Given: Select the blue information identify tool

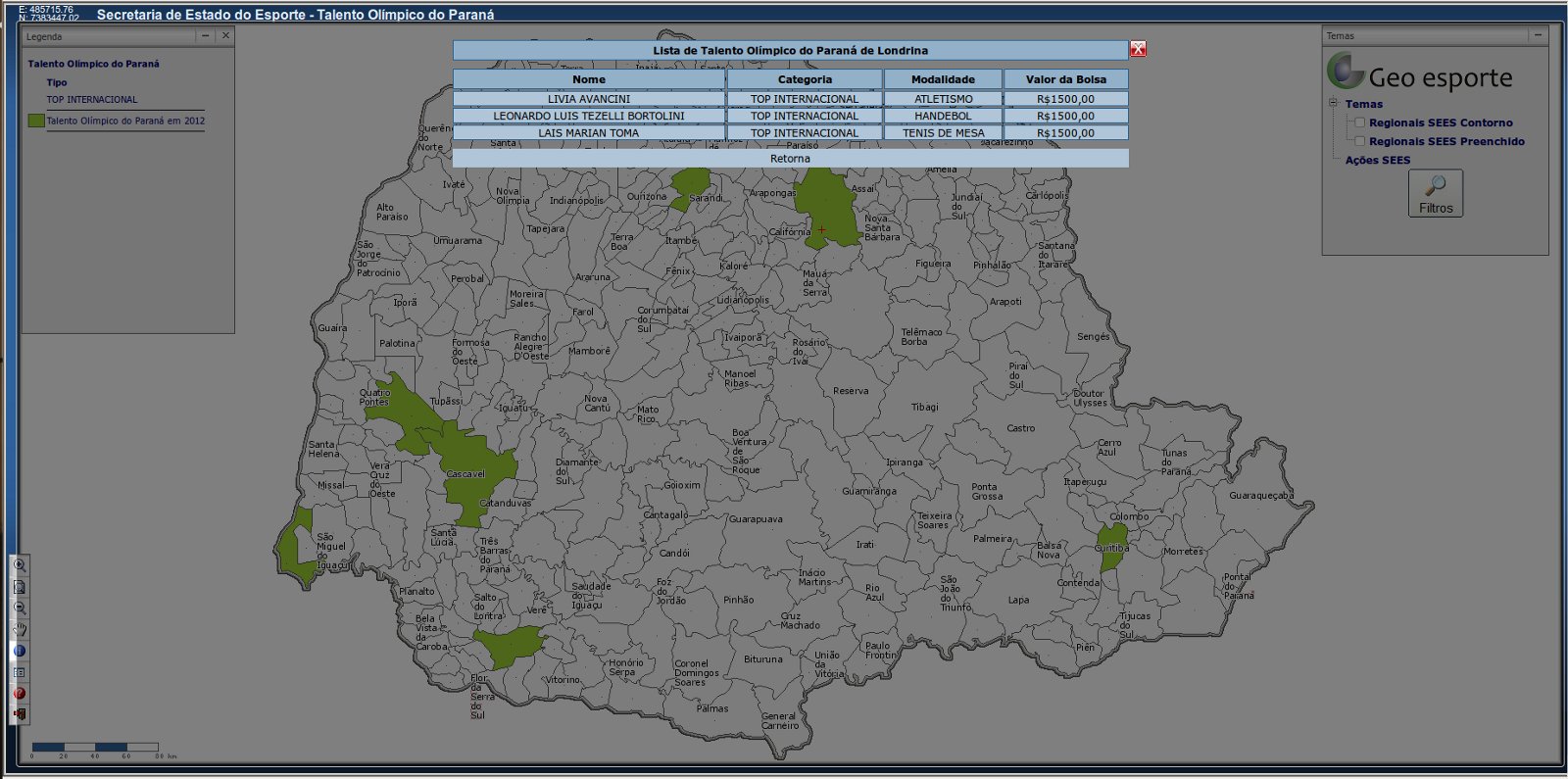Looking at the screenshot, I should 19,651.
